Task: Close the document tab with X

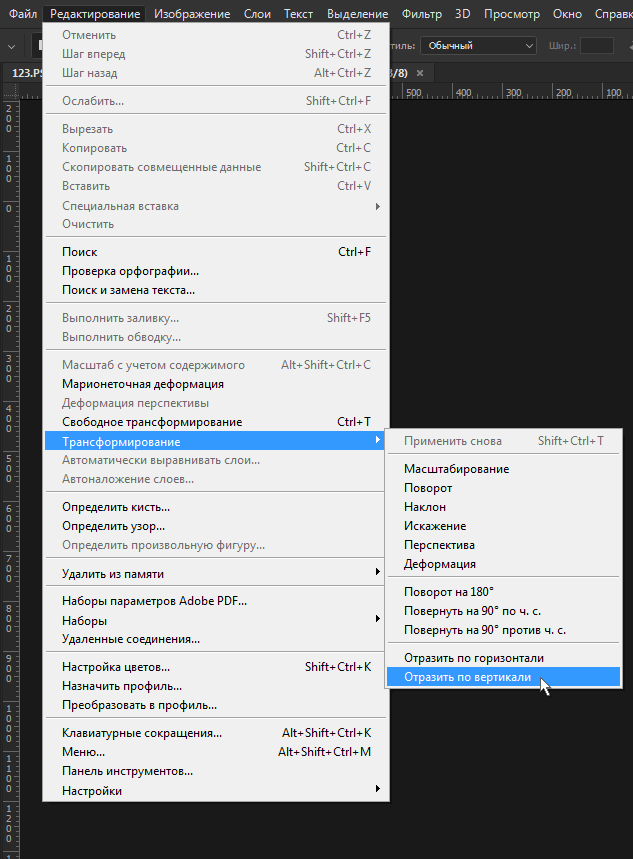Action: tap(420, 73)
